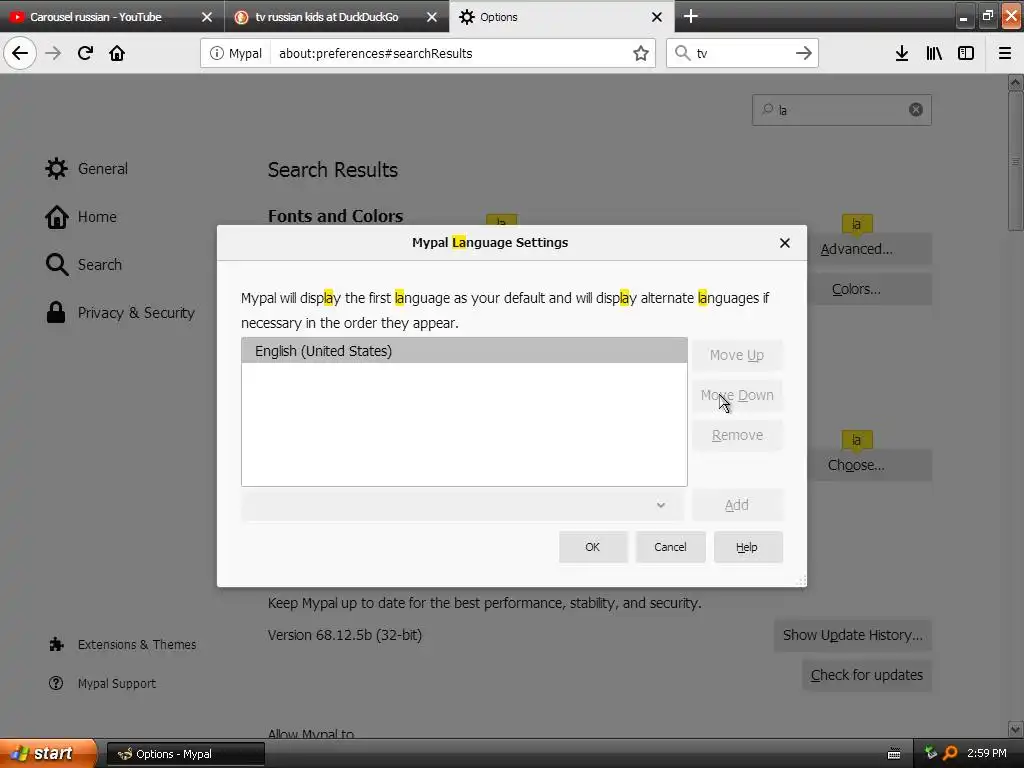Open the Windows start menu
Image resolution: width=1024 pixels, height=768 pixels.
coord(48,754)
